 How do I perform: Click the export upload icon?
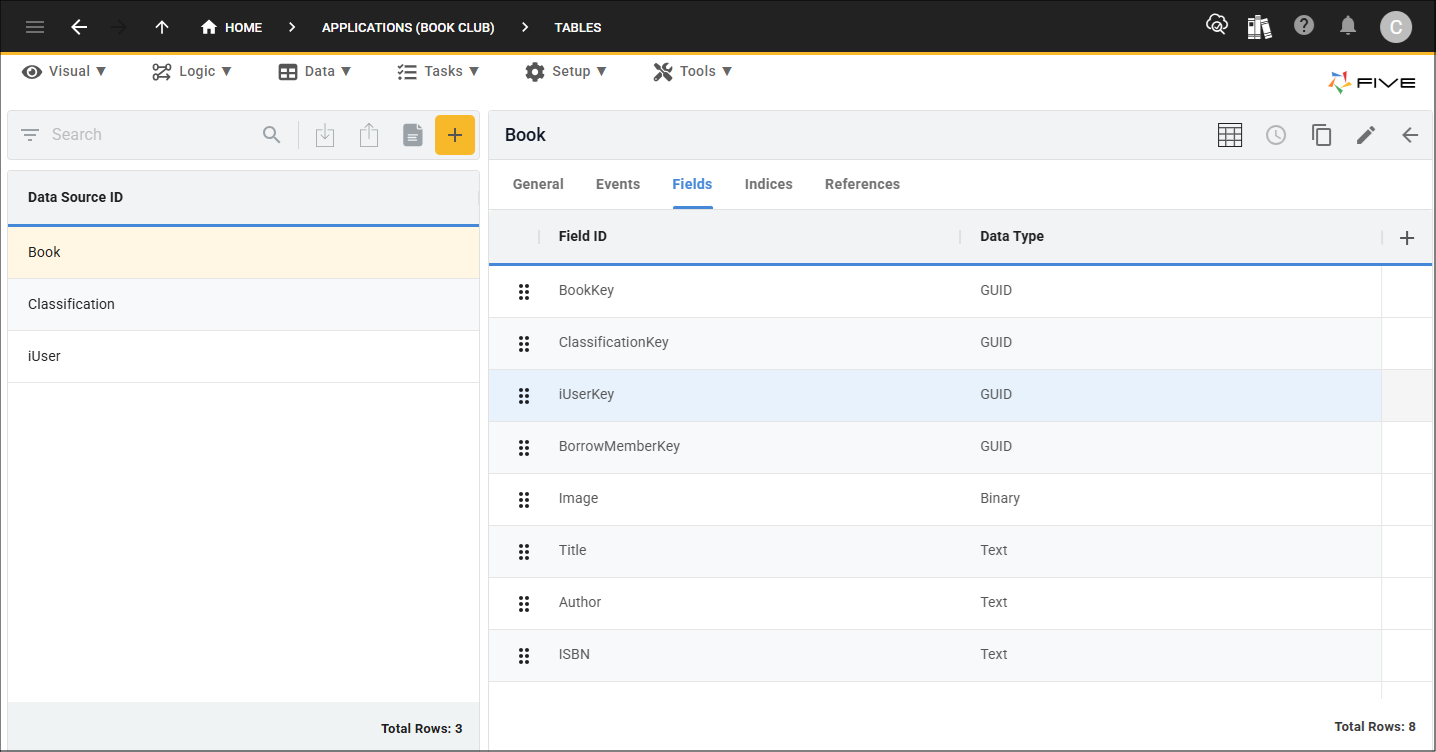point(369,135)
